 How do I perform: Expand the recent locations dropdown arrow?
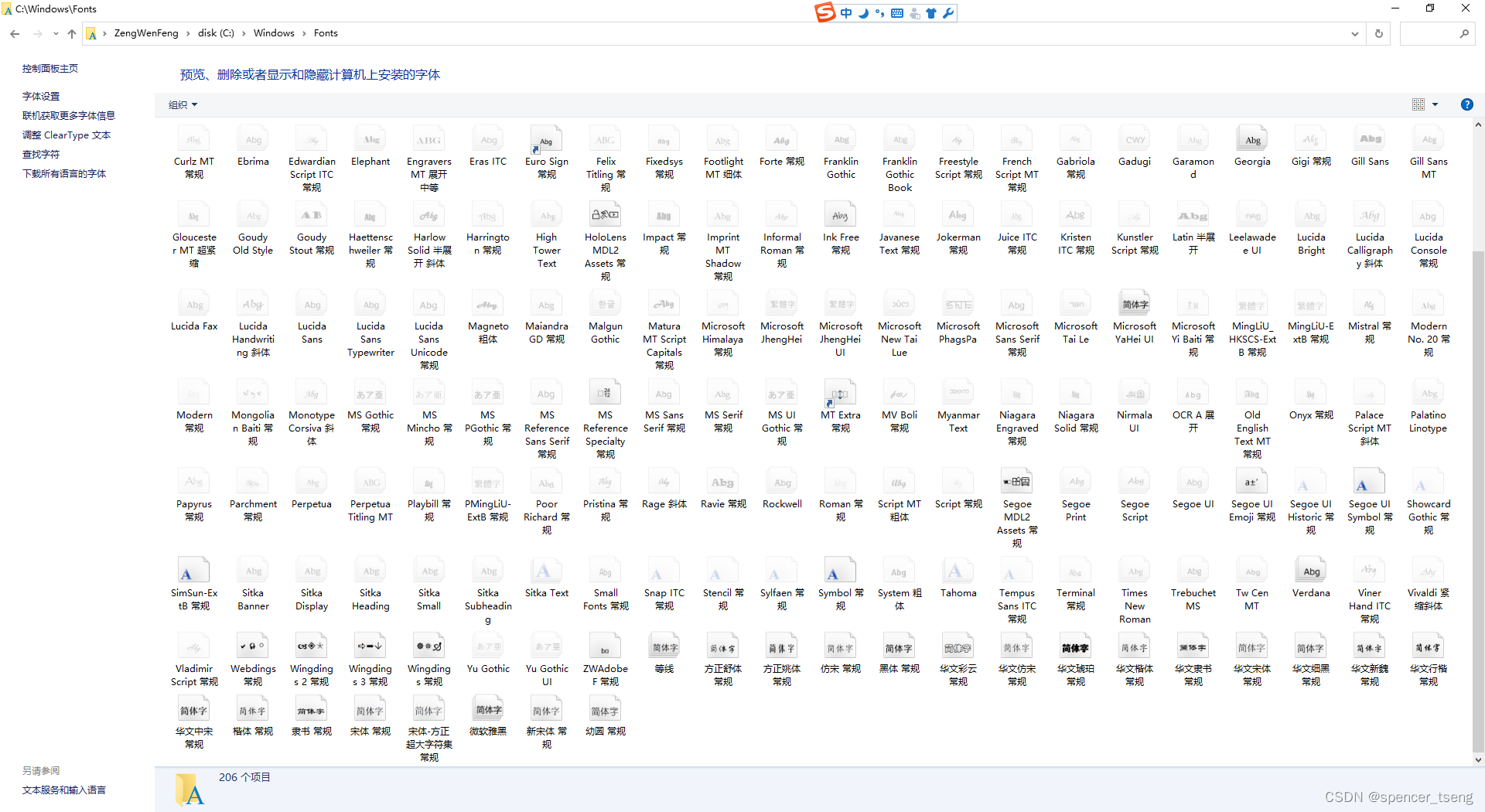[56, 33]
